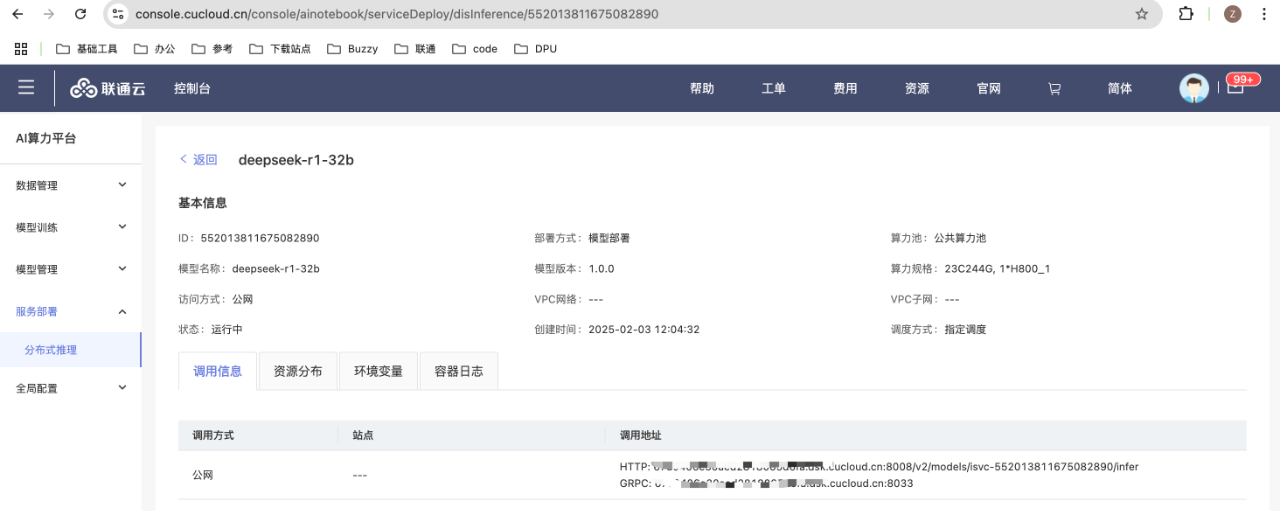This screenshot has height=511, width=1280.
Task: Click the HTTP 调用地址 line
Action: pyautogui.click(x=879, y=467)
